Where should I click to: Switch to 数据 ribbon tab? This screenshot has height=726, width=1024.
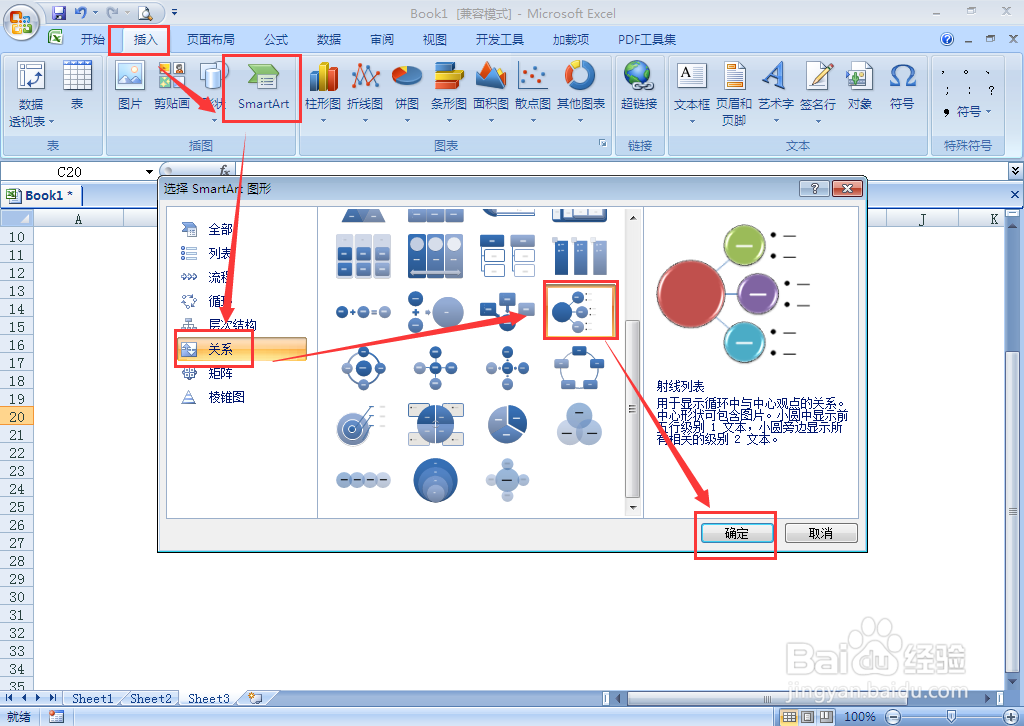(329, 40)
